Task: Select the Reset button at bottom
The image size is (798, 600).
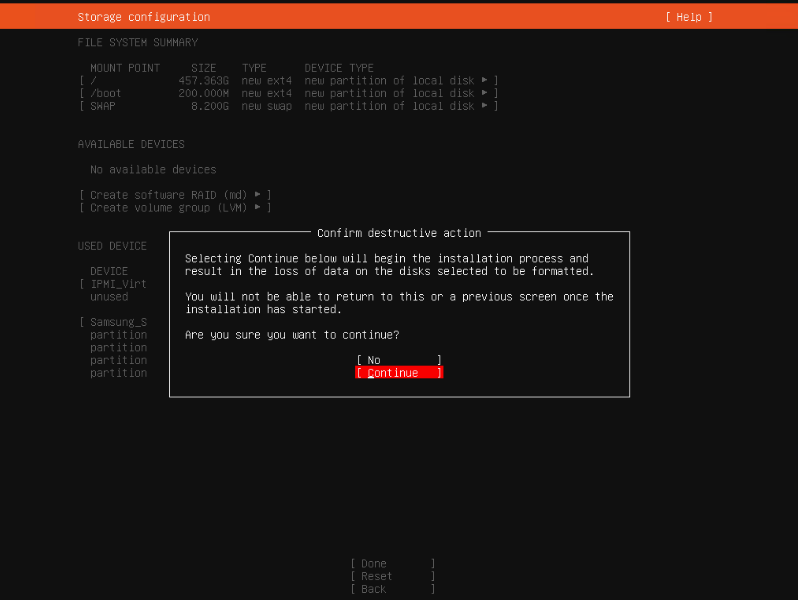Action: pyautogui.click(x=392, y=577)
